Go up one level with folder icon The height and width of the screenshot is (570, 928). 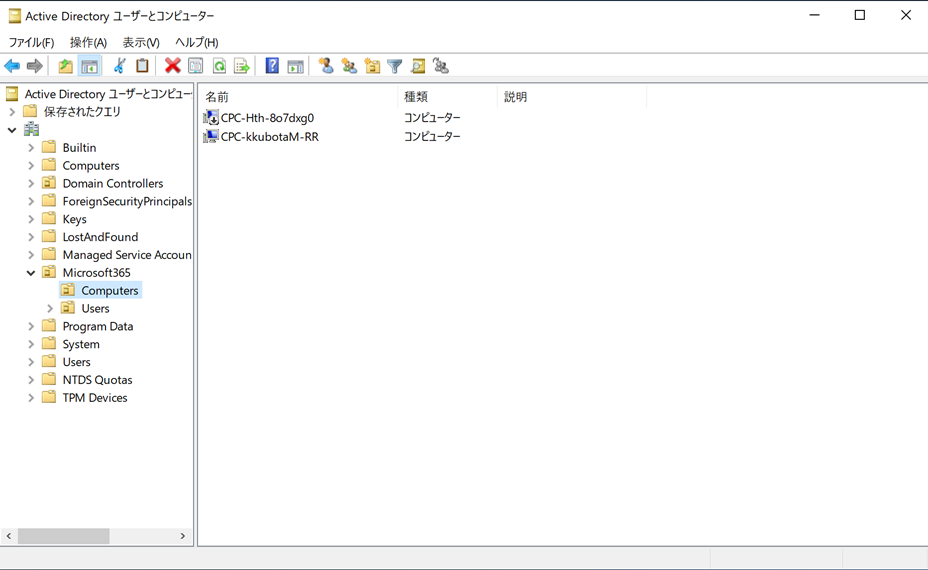tap(66, 66)
